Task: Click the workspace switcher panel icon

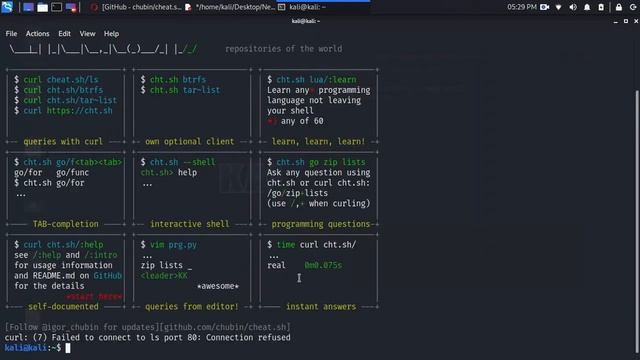Action: point(71,7)
